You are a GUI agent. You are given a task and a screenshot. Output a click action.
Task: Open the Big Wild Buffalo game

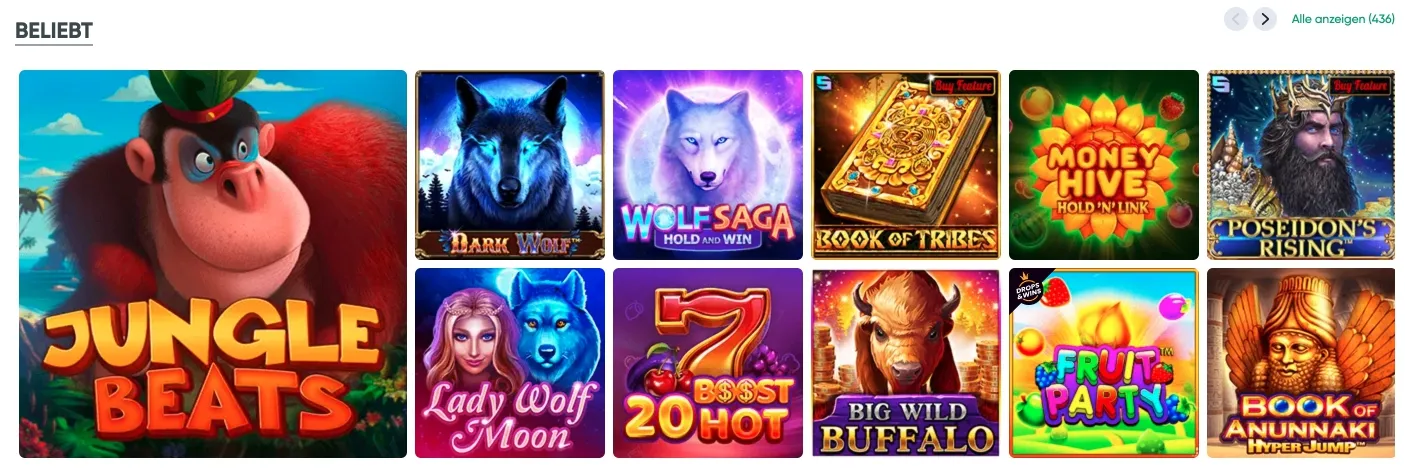coord(906,363)
